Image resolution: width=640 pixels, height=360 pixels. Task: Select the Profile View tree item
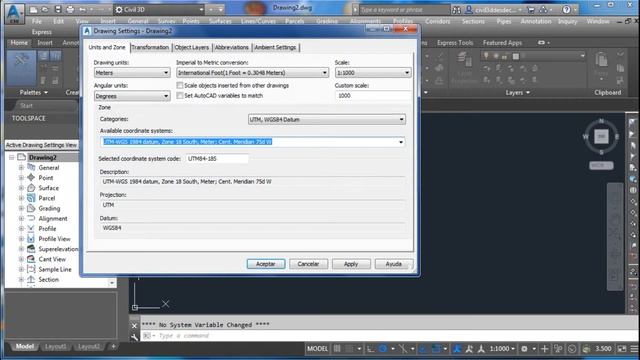coord(54,239)
